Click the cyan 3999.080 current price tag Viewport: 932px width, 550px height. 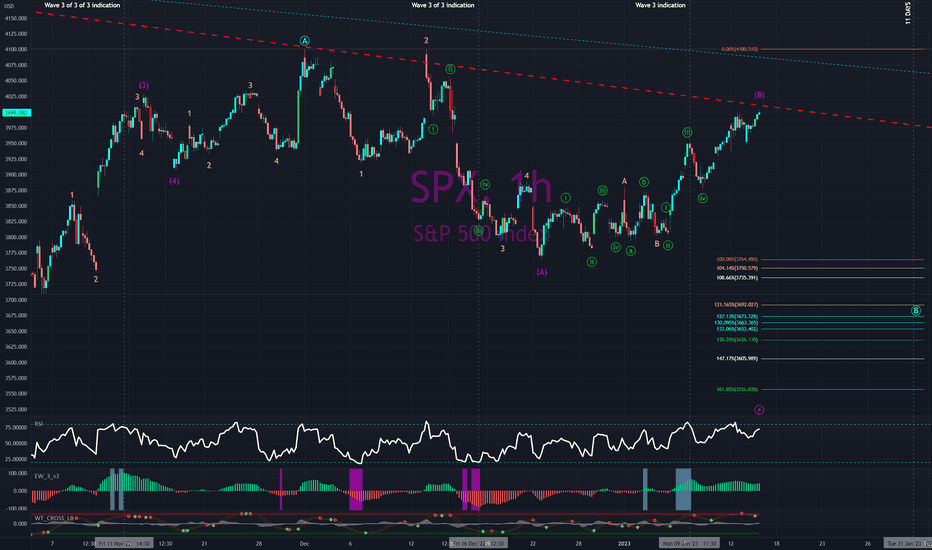click(16, 112)
